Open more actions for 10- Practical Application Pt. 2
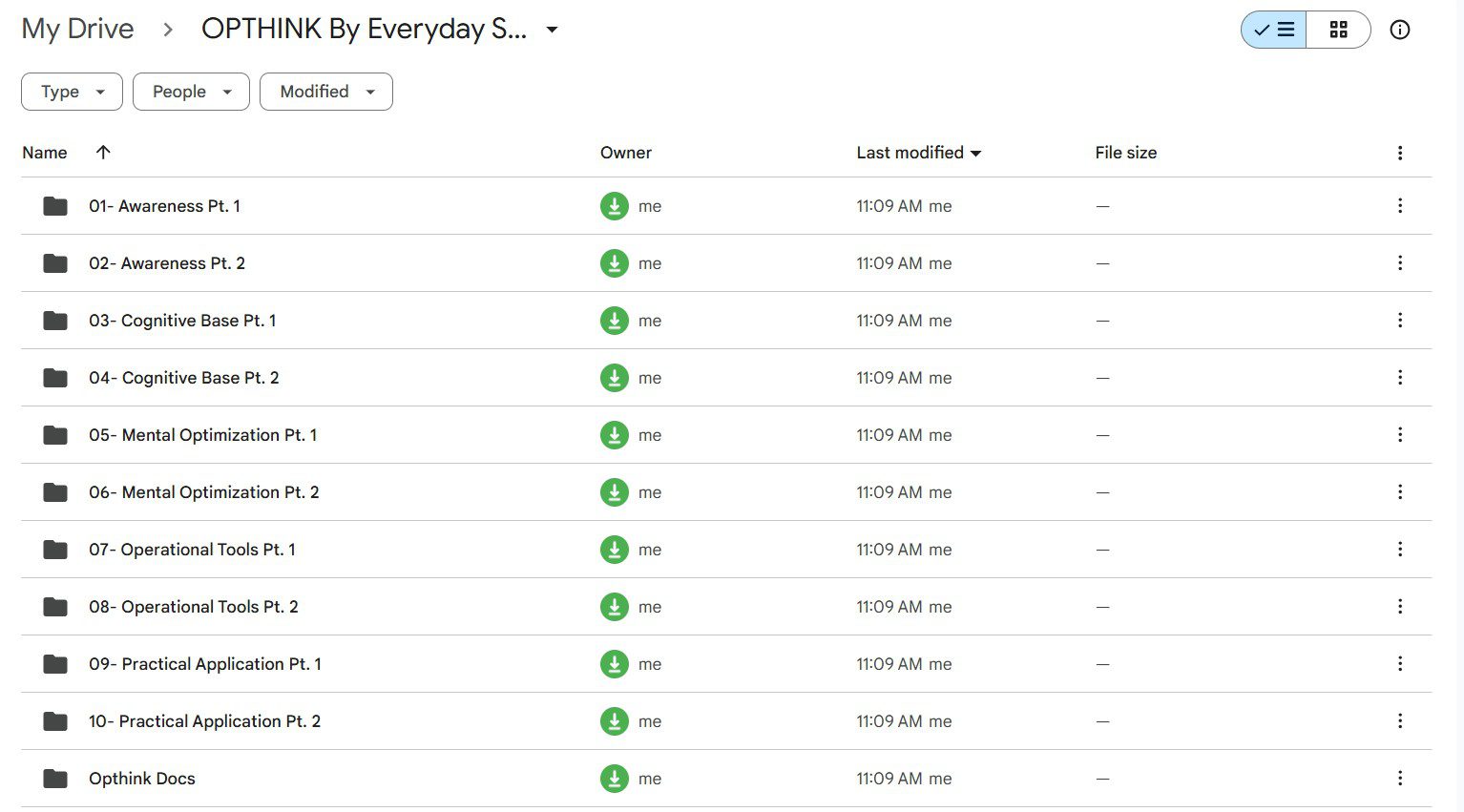Viewport: 1464px width, 812px height. pyautogui.click(x=1400, y=721)
